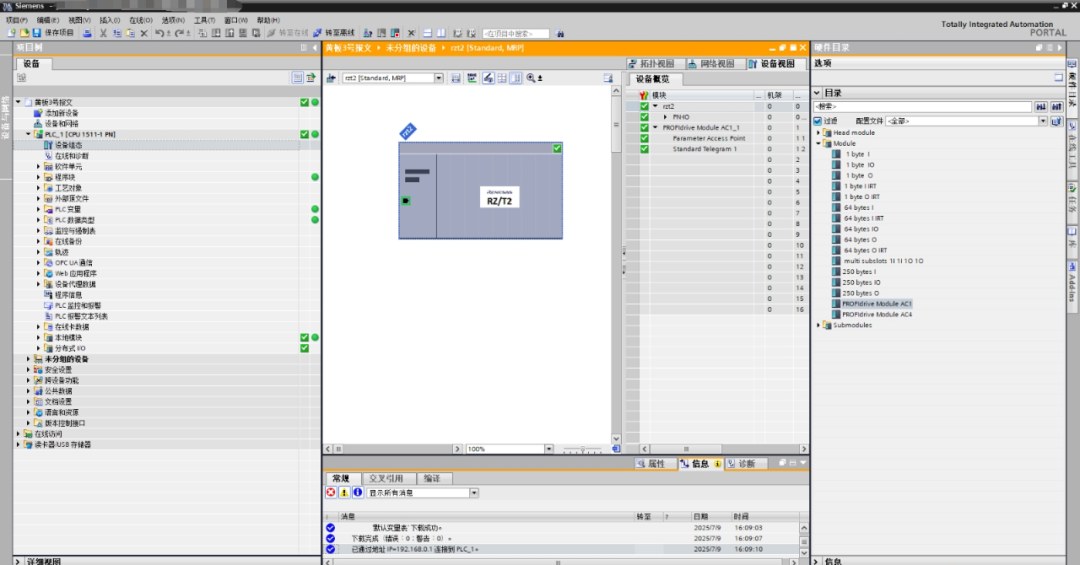
Task: Click the RZ/T2 device thumbnail in canvas
Action: pyautogui.click(x=480, y=191)
